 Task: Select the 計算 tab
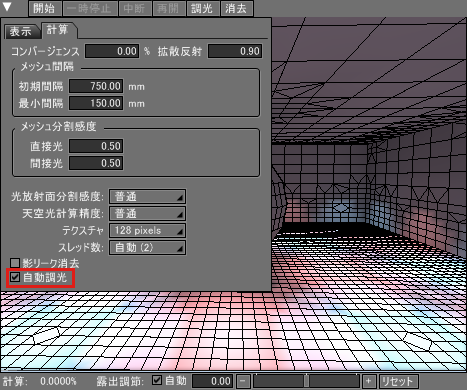click(58, 30)
